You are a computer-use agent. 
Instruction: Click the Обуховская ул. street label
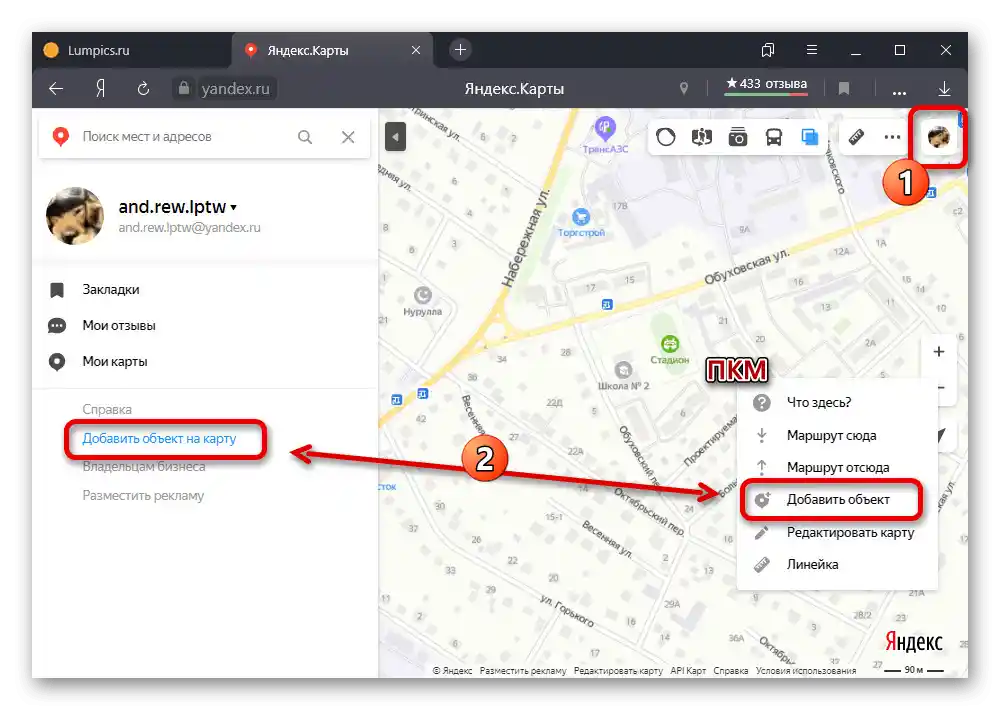pos(746,267)
